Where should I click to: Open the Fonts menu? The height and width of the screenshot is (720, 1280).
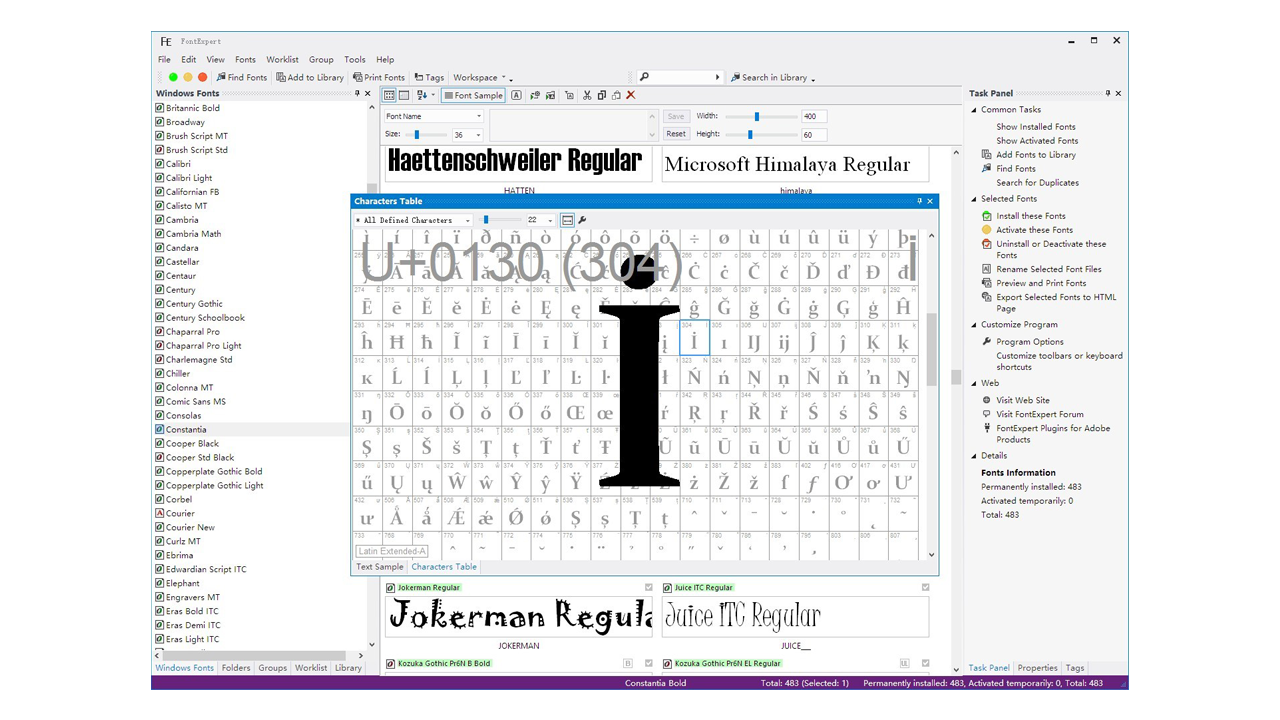click(x=245, y=60)
